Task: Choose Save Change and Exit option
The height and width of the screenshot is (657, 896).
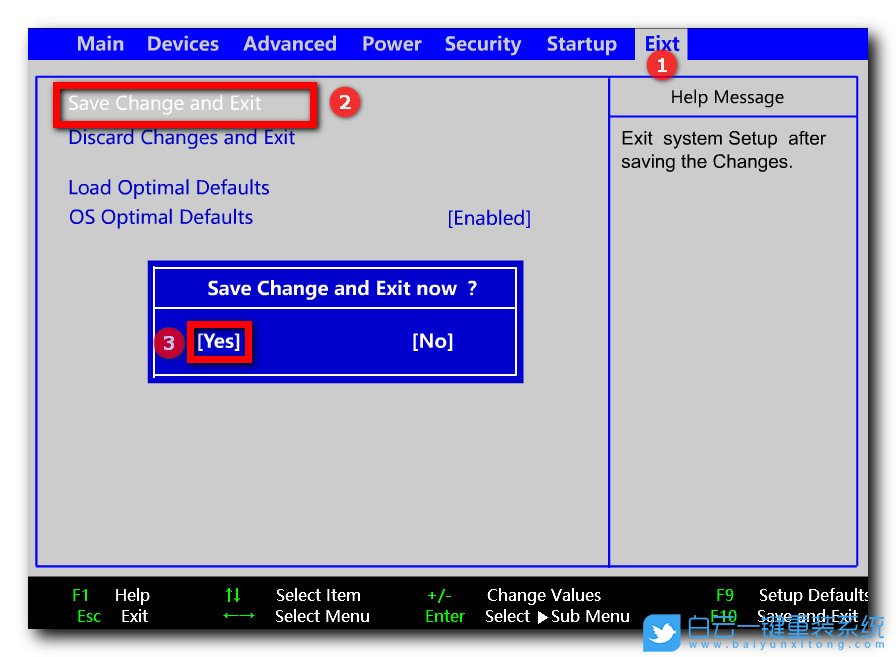Action: pyautogui.click(x=165, y=104)
